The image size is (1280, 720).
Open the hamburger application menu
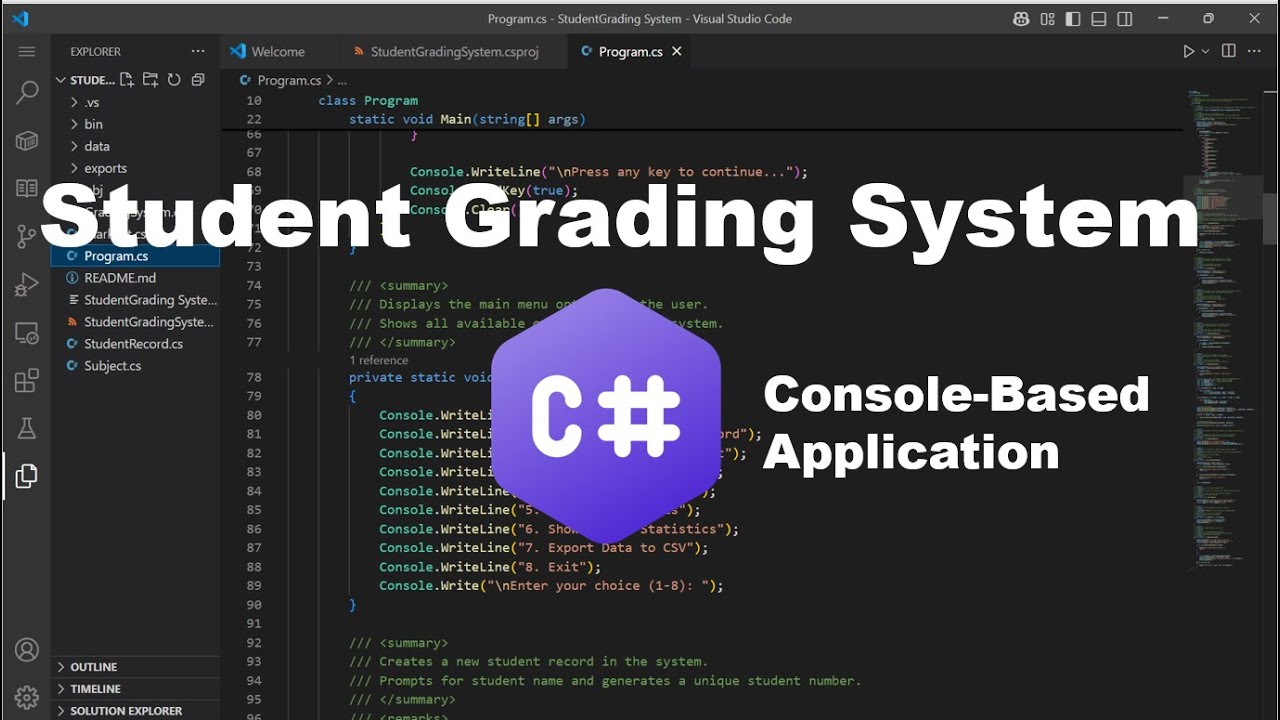pyautogui.click(x=27, y=51)
